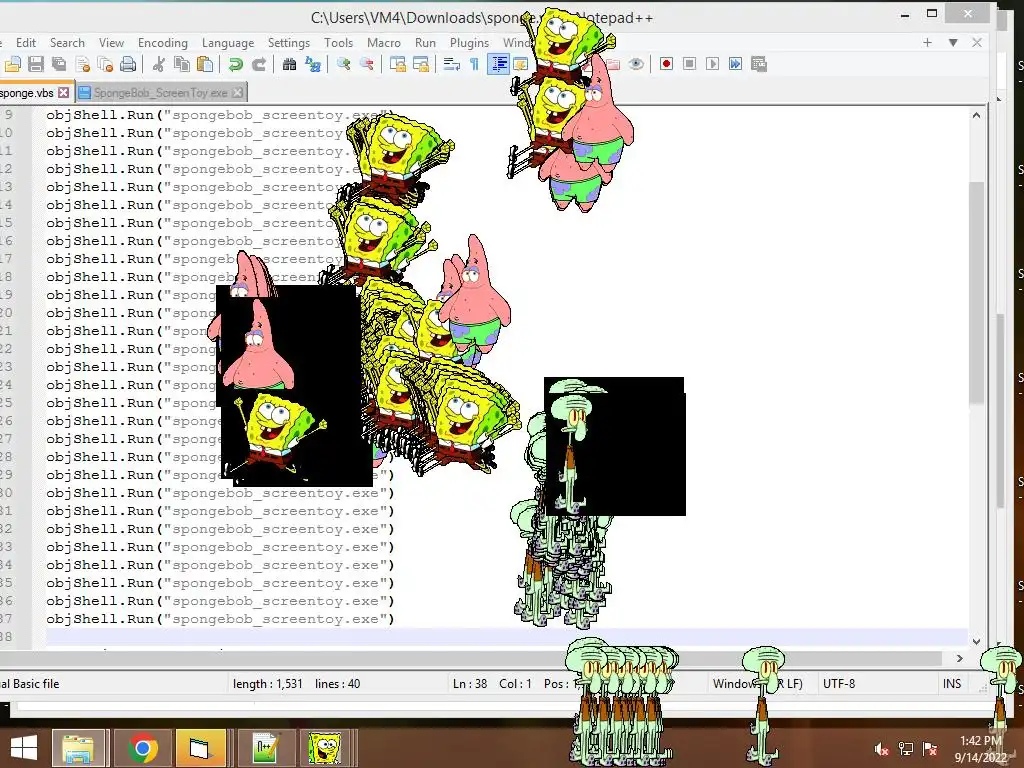The width and height of the screenshot is (1024, 768).
Task: Click the vertical scrollbar thumb in editor
Action: [x=976, y=293]
